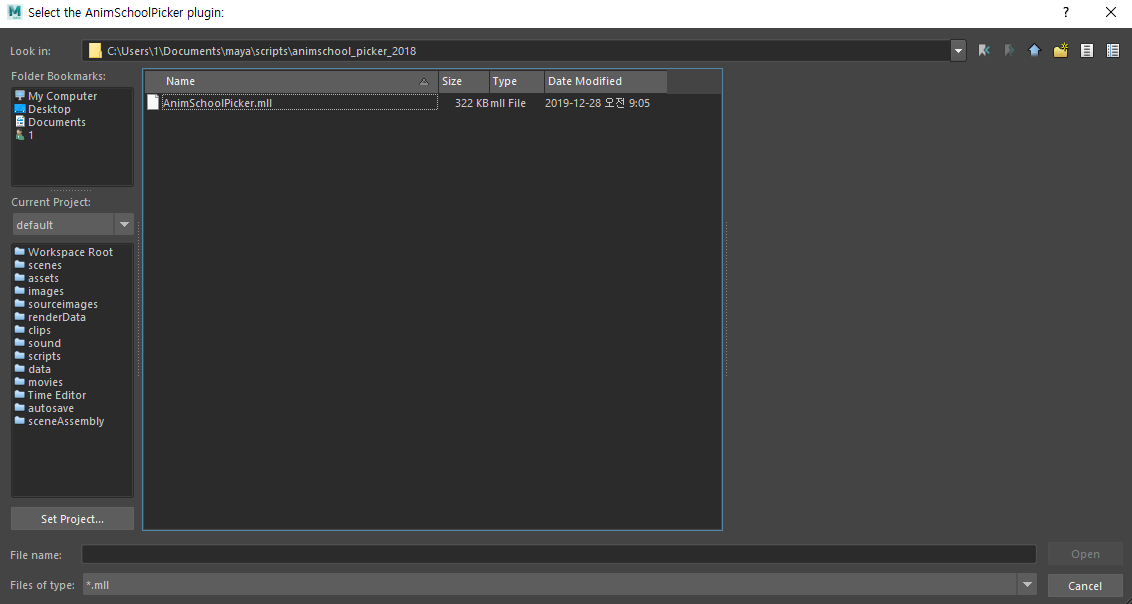This screenshot has width=1132, height=604.
Task: Open the scripts project folder
Action: point(44,356)
